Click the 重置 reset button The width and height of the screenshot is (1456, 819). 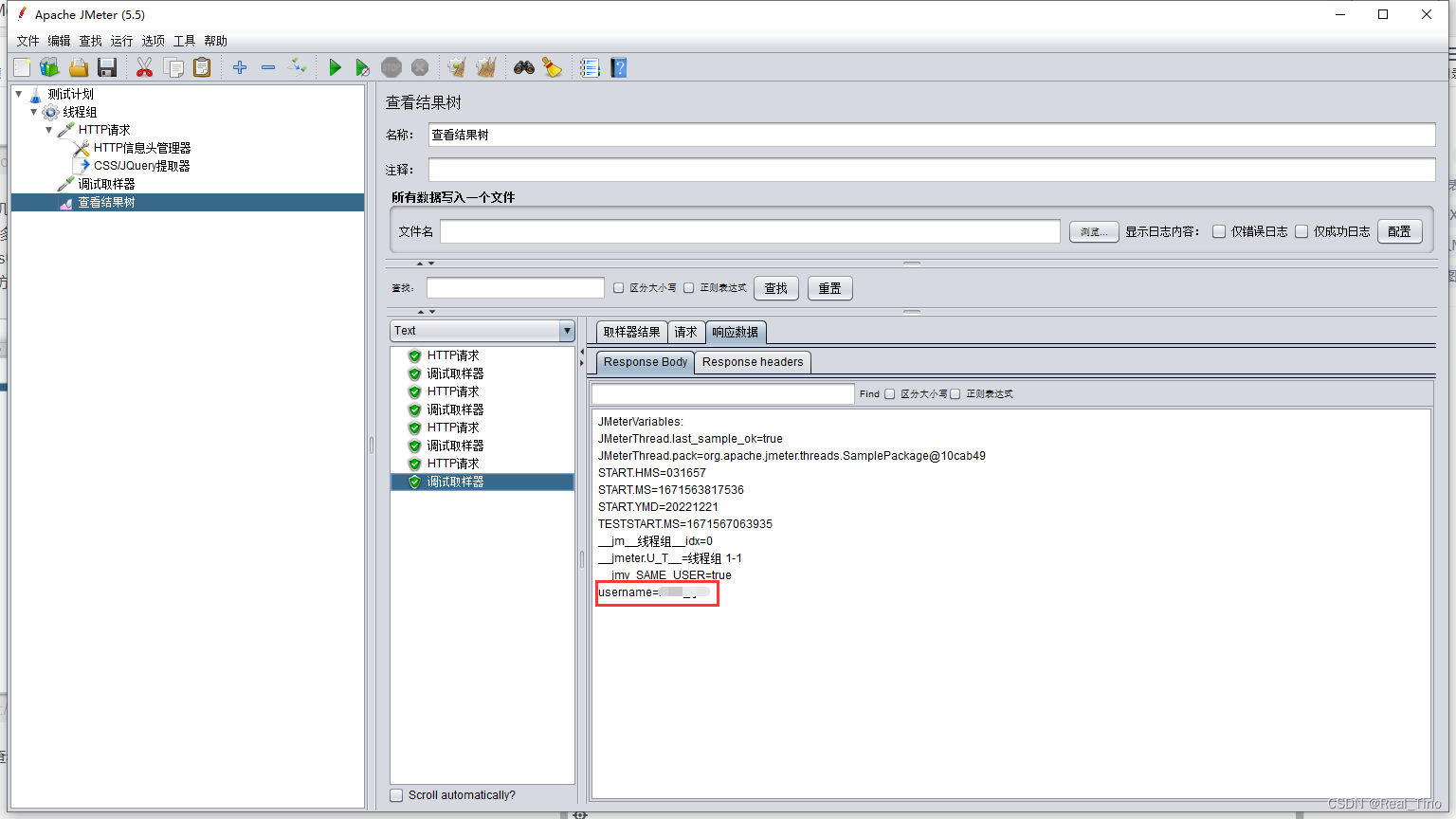tap(830, 288)
